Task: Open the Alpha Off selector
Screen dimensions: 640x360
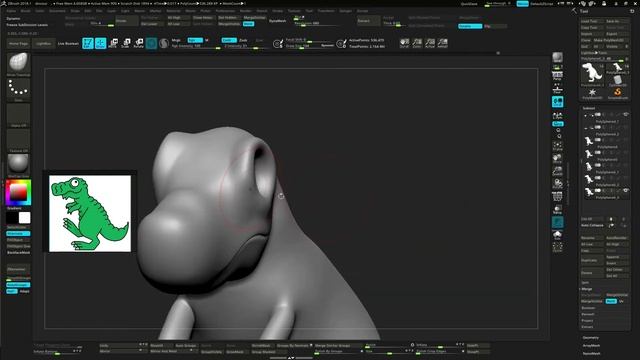Action: pyautogui.click(x=18, y=115)
